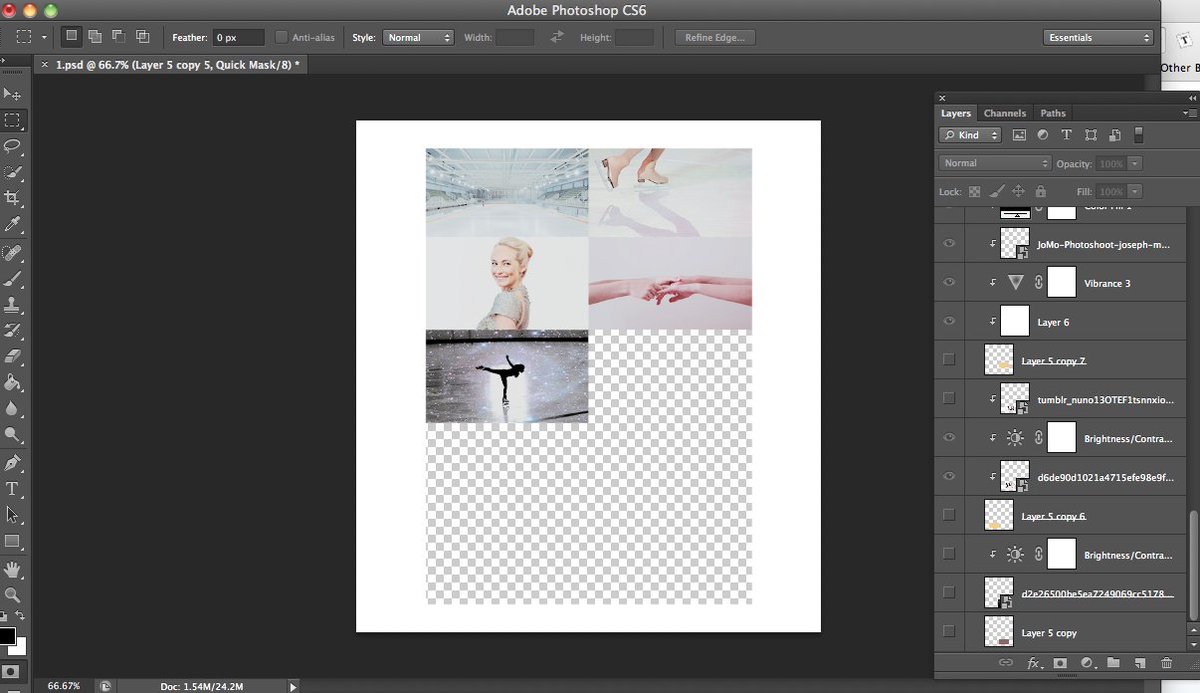This screenshot has width=1200, height=693.
Task: Select the Brush tool
Action: (13, 278)
